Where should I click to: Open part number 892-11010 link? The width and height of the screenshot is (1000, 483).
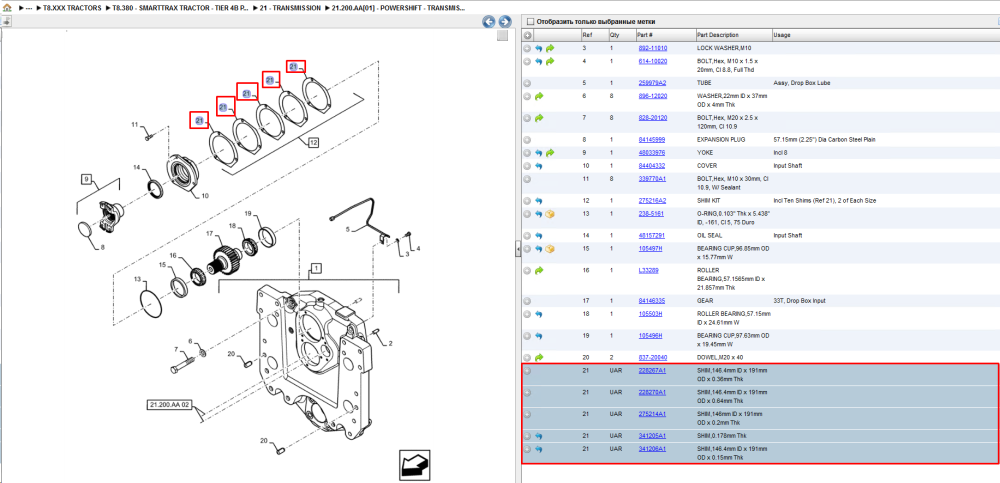click(x=652, y=48)
